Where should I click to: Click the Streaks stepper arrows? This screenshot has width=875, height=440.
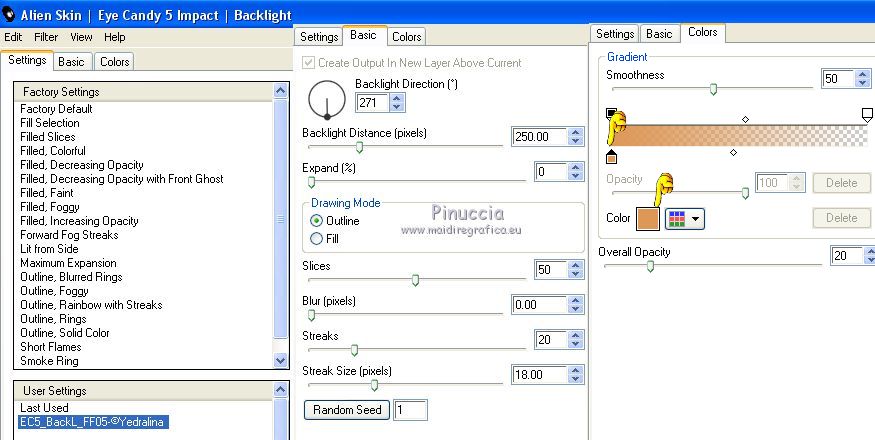tap(576, 339)
